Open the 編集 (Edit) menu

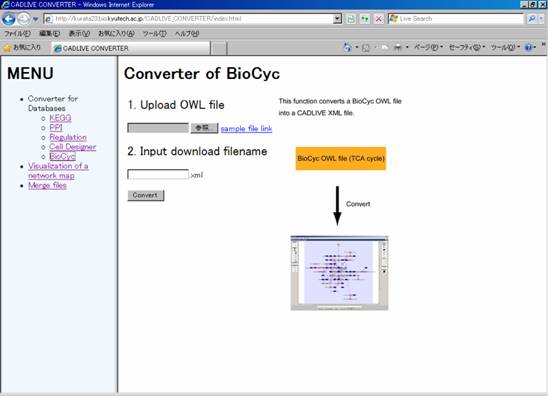tap(49, 34)
